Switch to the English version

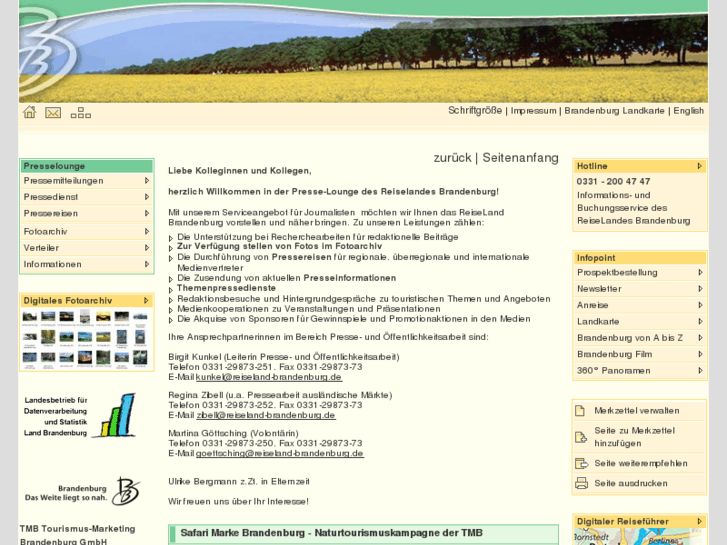(689, 111)
